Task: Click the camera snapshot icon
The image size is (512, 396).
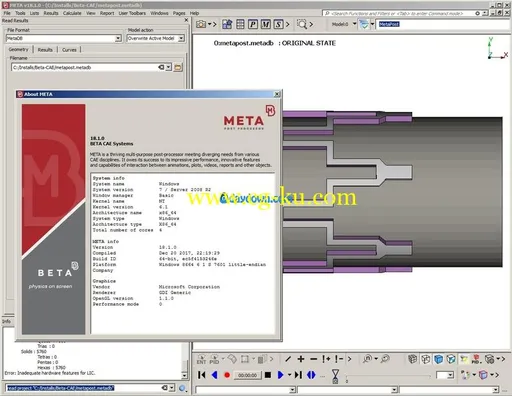Action: pos(201,24)
